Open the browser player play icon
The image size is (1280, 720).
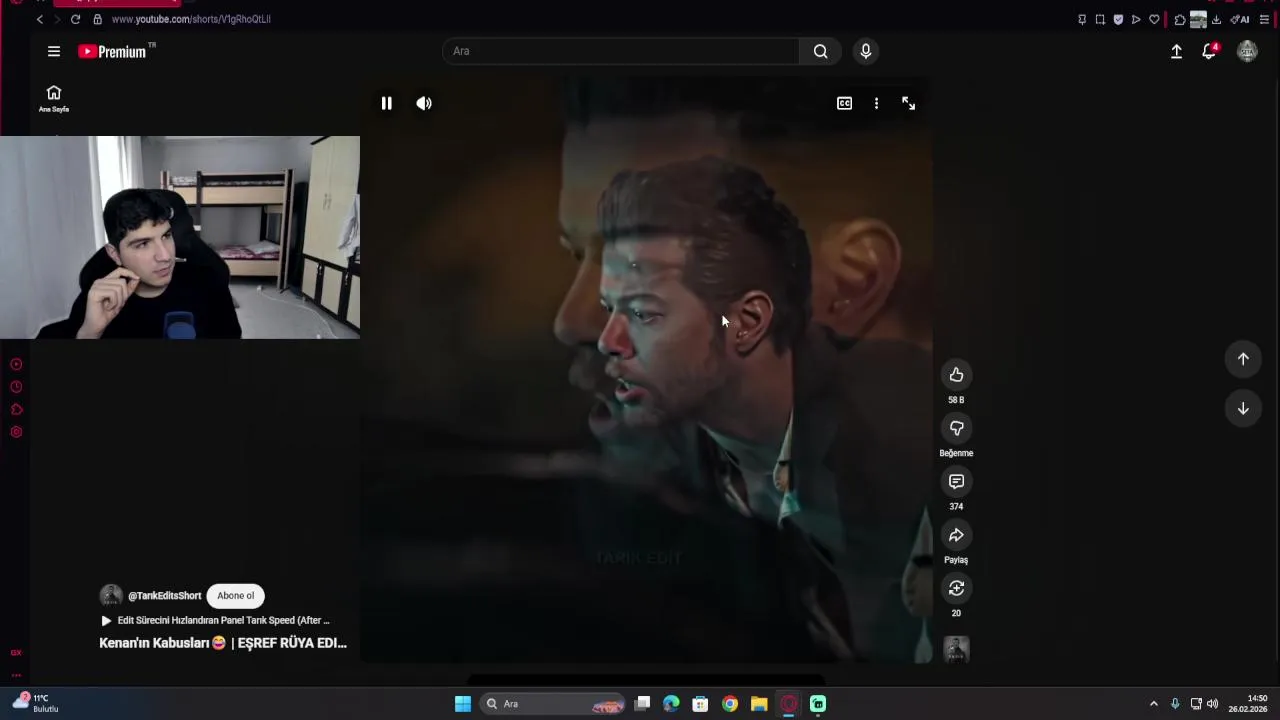(1136, 19)
